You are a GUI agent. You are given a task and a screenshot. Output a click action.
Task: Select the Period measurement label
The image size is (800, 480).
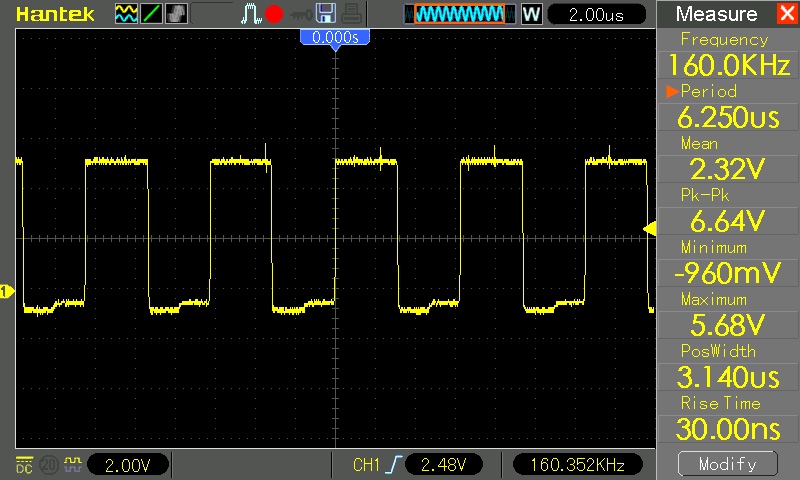709,91
